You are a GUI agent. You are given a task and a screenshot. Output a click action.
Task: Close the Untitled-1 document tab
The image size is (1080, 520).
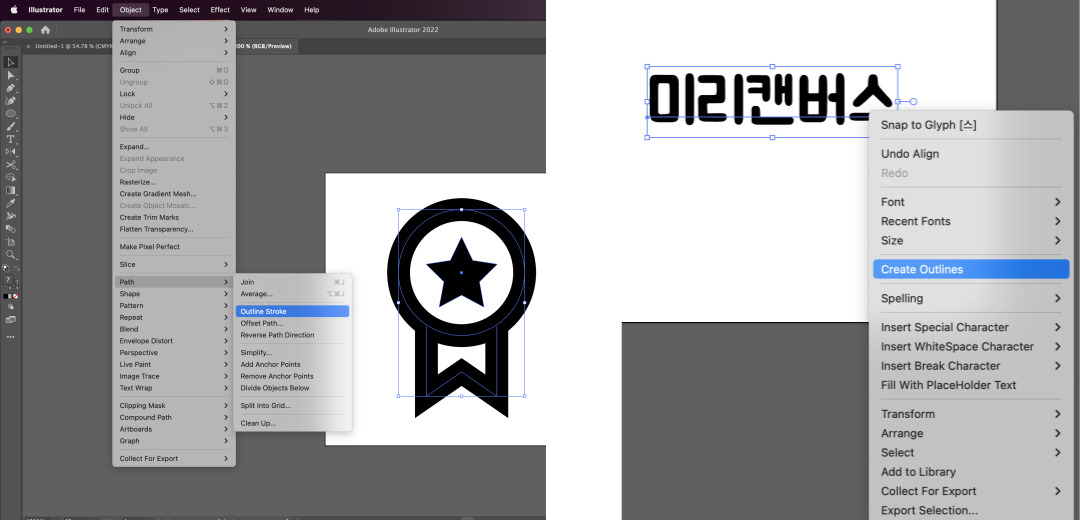pyautogui.click(x=28, y=46)
